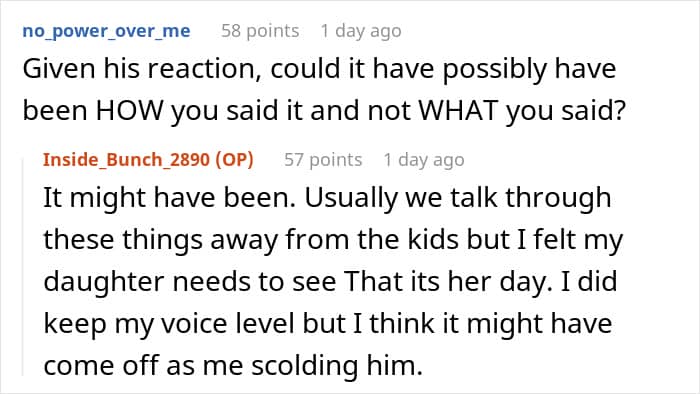
Task: Open timestamp permalink on no_power_over_me comment
Action: (x=361, y=31)
